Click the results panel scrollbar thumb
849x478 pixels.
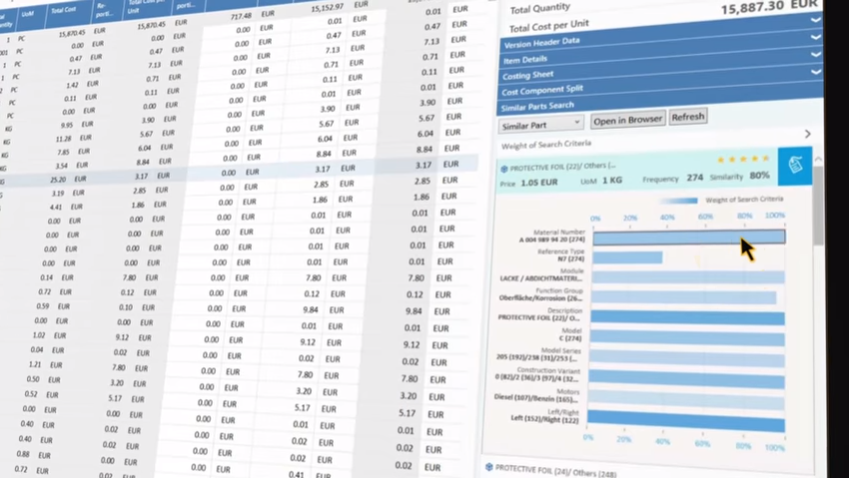point(818,205)
